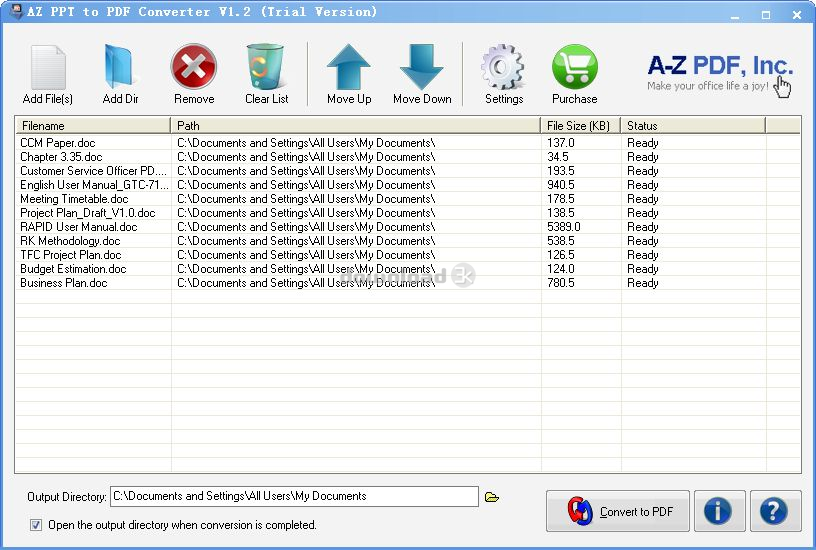Close the AZ PPT to PDF Converter
Screen dimensions: 816x550
coord(797,15)
